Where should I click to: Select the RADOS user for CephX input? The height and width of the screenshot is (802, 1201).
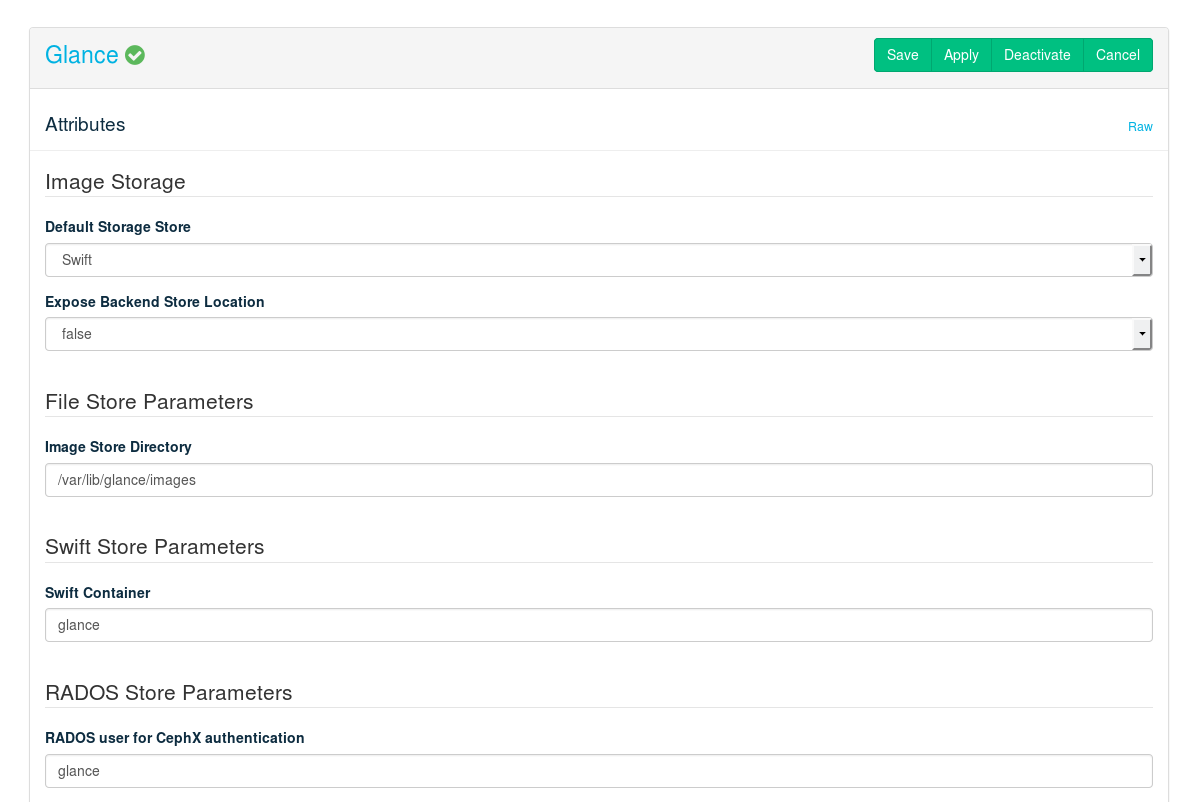(x=598, y=771)
